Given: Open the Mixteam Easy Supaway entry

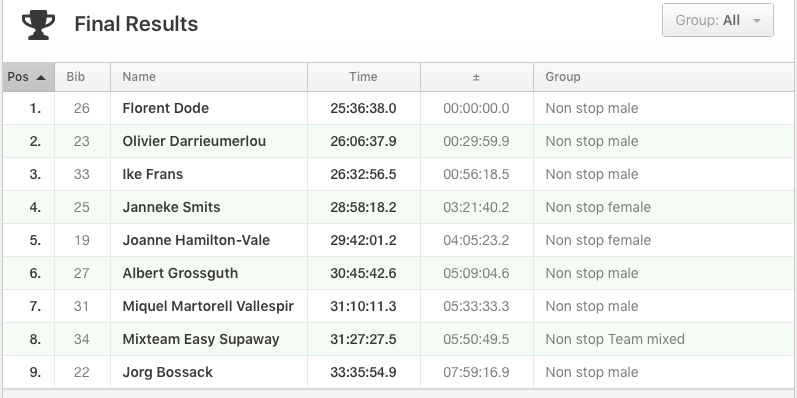Looking at the screenshot, I should 398,340.
